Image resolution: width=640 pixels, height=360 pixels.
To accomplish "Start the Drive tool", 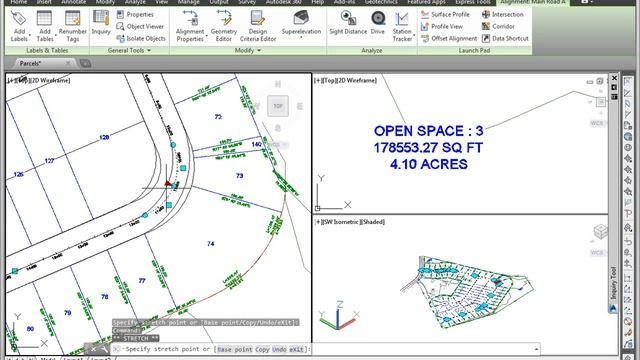I will pyautogui.click(x=378, y=22).
